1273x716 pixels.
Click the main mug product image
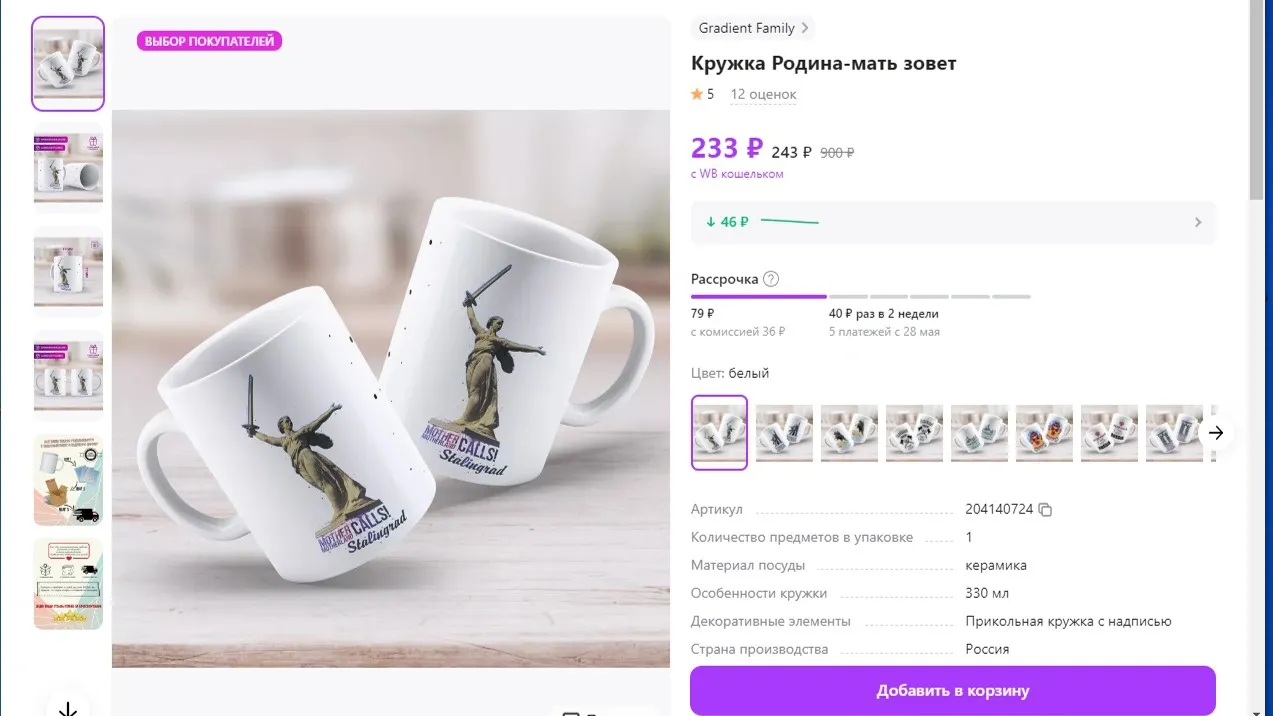coord(390,388)
